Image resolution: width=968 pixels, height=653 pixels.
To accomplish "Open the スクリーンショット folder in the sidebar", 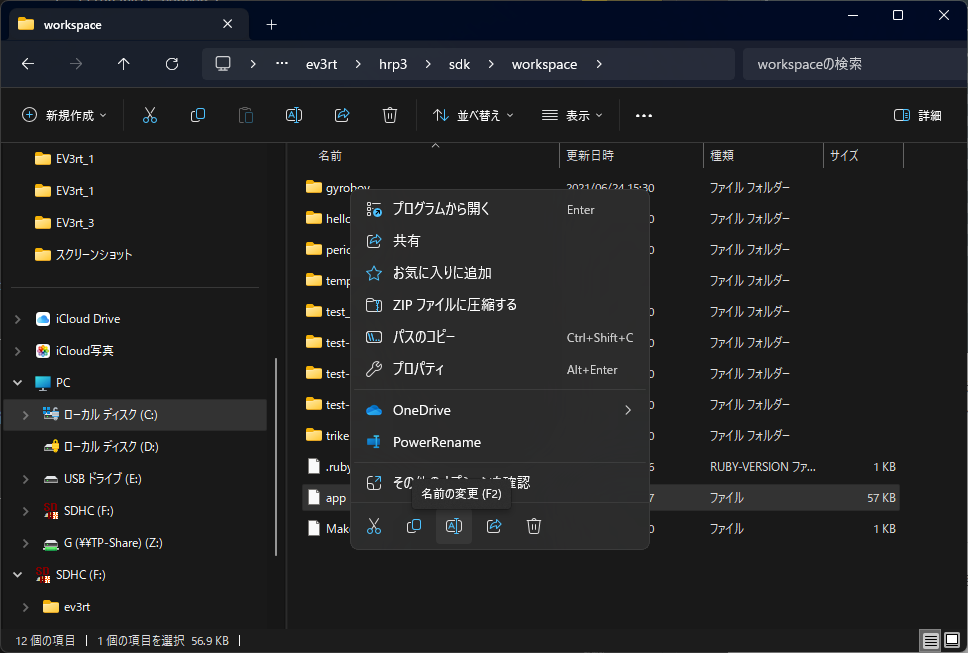I will tap(94, 254).
